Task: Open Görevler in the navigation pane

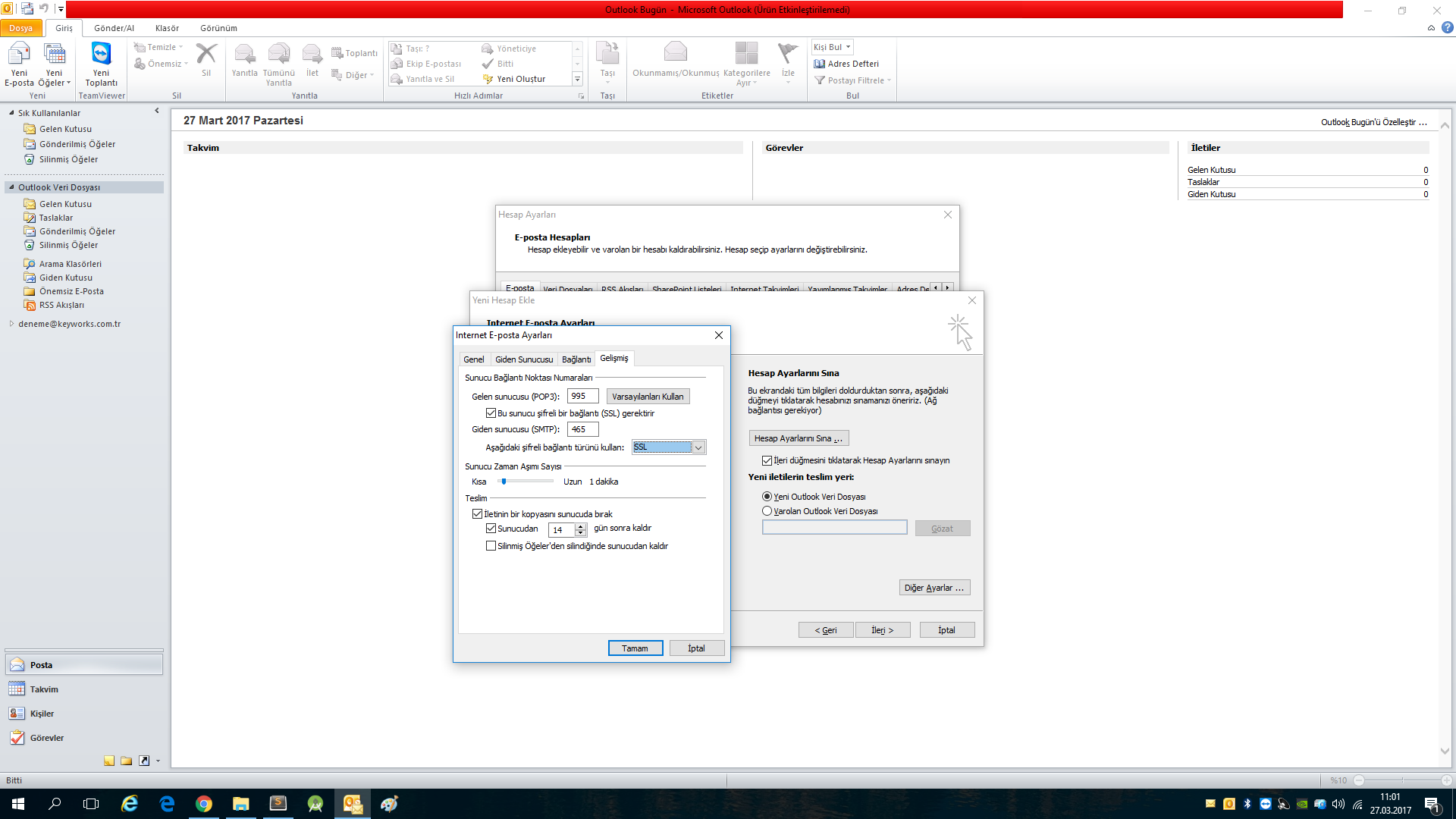Action: (84, 738)
